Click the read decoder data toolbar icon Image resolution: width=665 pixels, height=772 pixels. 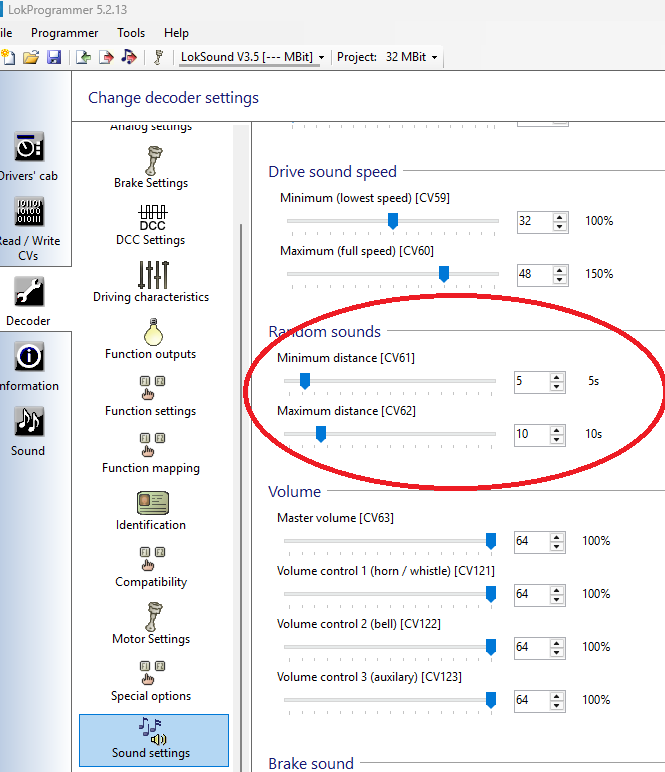84,57
